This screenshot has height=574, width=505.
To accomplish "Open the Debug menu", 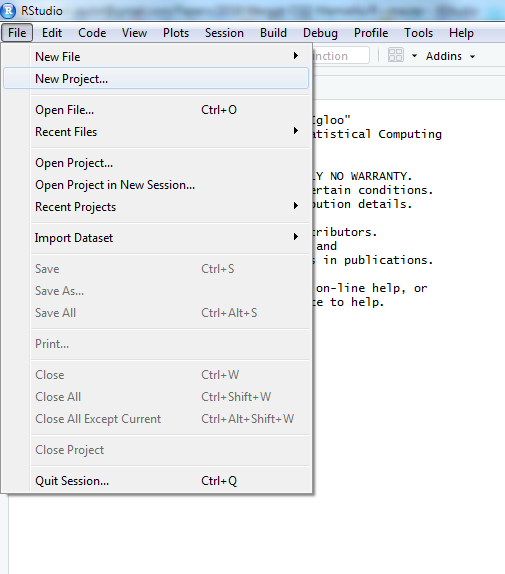I will point(320,33).
